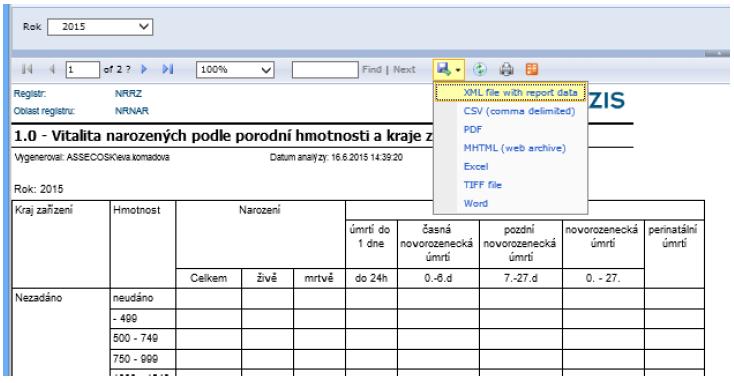Click the report title '1.0 - Vitalita narozených'
Image resolution: width=734 pixels, height=383 pixels.
(223, 136)
